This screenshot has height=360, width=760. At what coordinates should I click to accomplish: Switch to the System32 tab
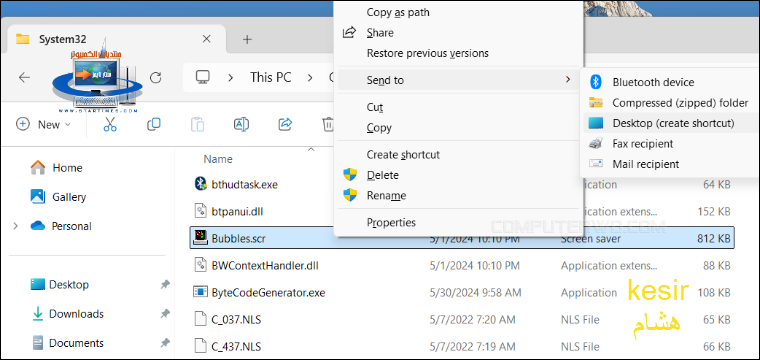115,39
